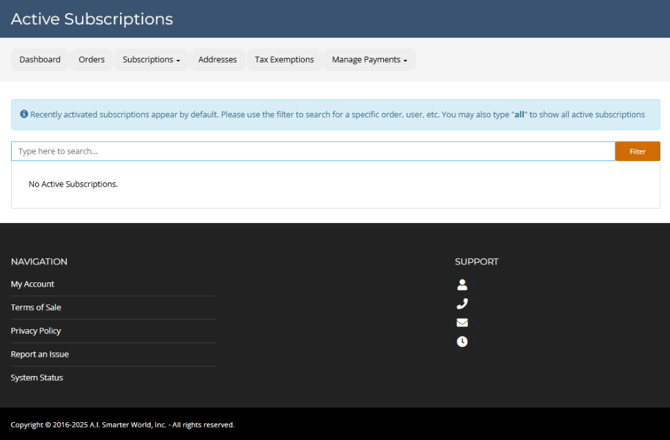
Task: Check the System Status link
Action: tap(37, 378)
